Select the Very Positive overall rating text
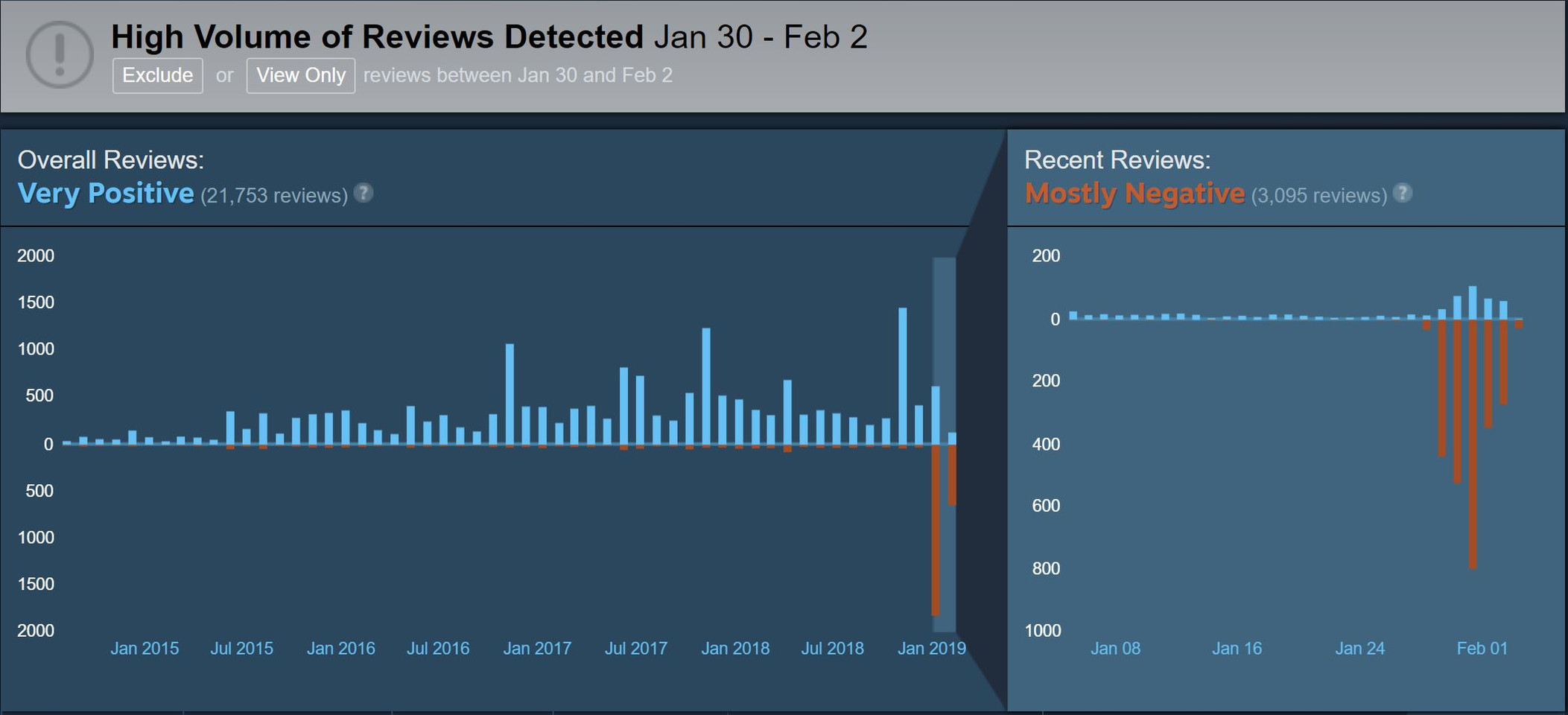The width and height of the screenshot is (1568, 715). [106, 194]
